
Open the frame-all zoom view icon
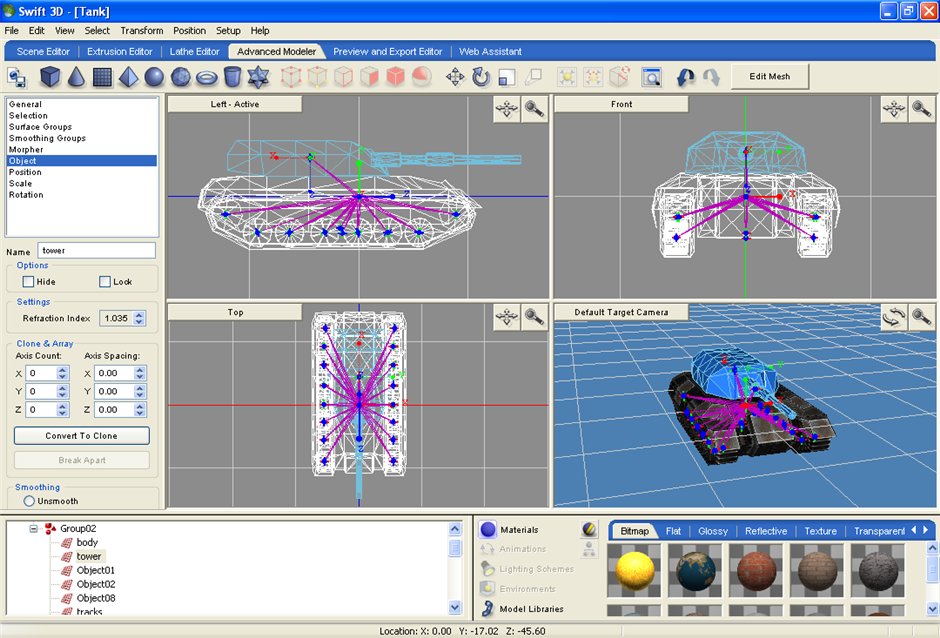[651, 77]
